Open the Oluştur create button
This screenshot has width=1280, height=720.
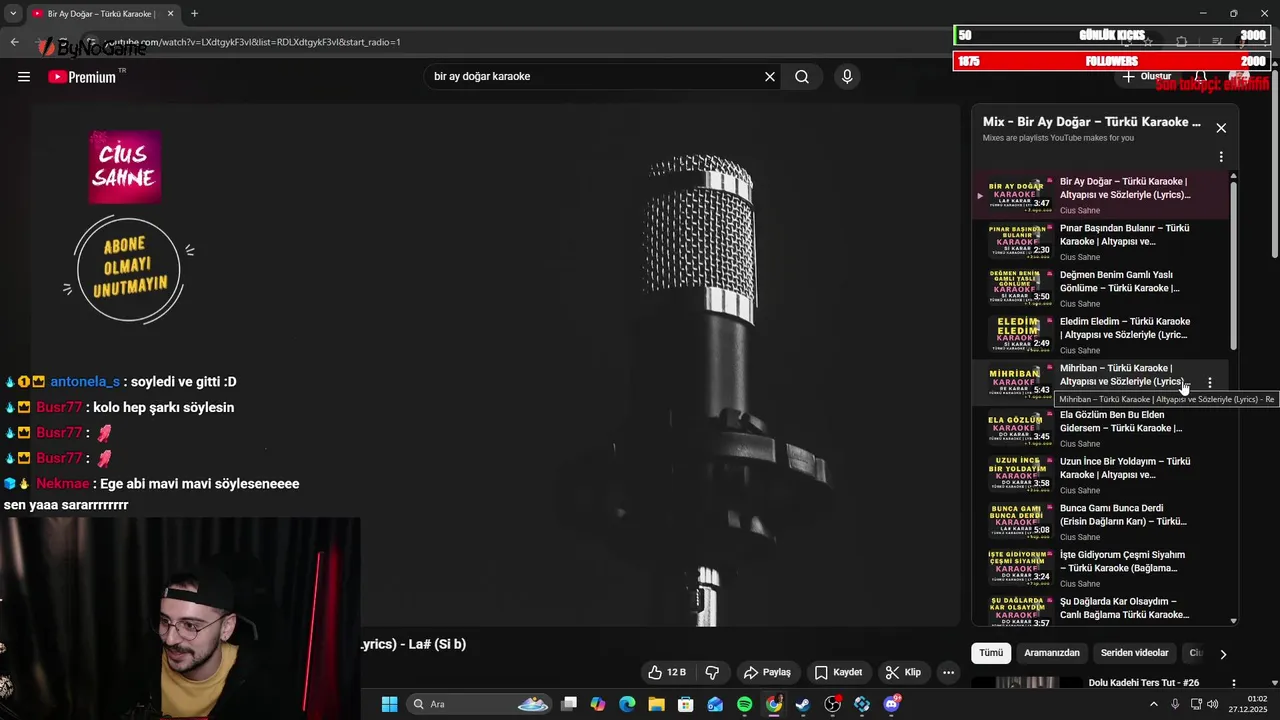pos(1146,77)
